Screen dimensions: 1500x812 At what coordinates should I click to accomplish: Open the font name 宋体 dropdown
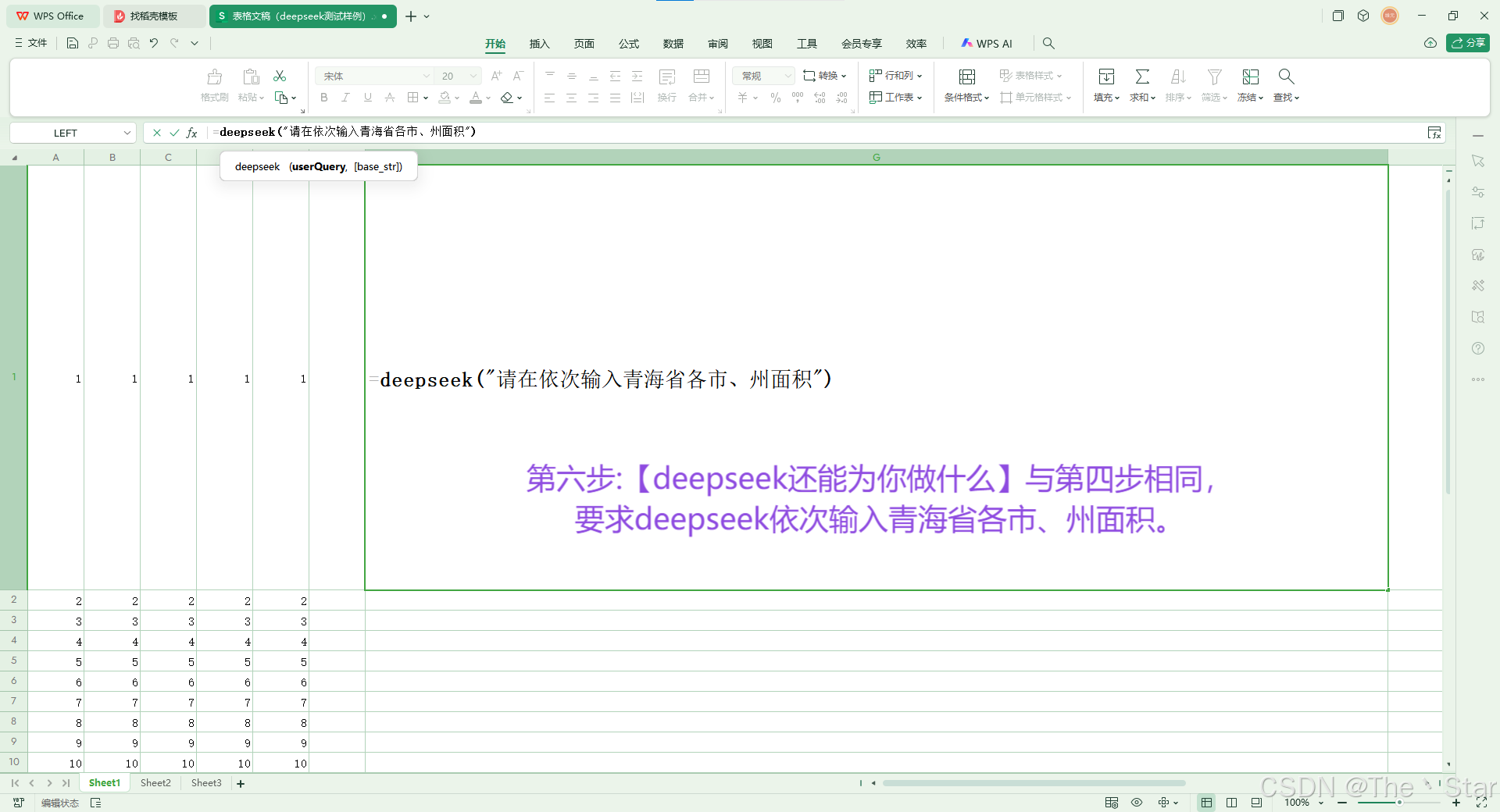click(x=426, y=76)
